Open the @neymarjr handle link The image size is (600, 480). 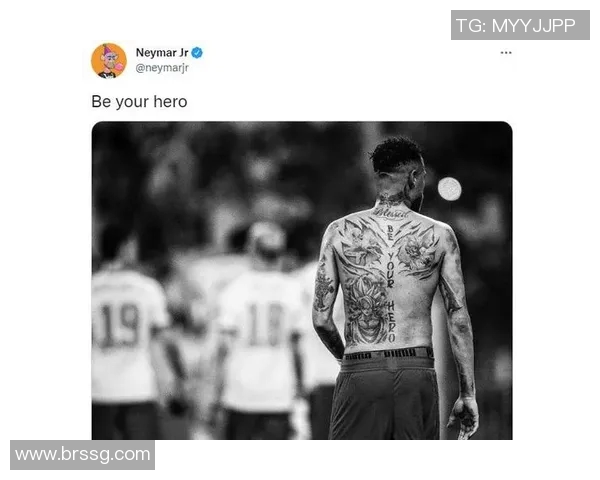pyautogui.click(x=162, y=68)
